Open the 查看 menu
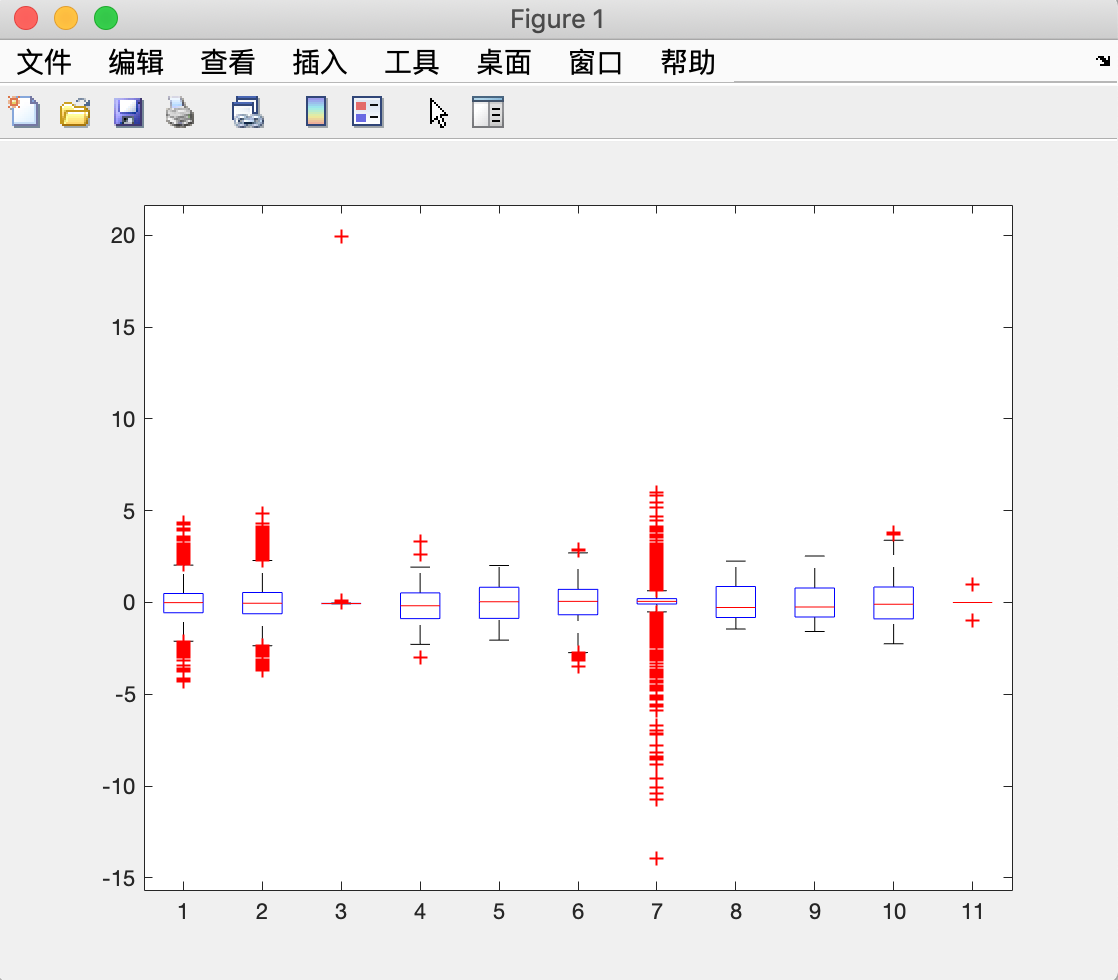Image resolution: width=1118 pixels, height=980 pixels. click(x=228, y=62)
